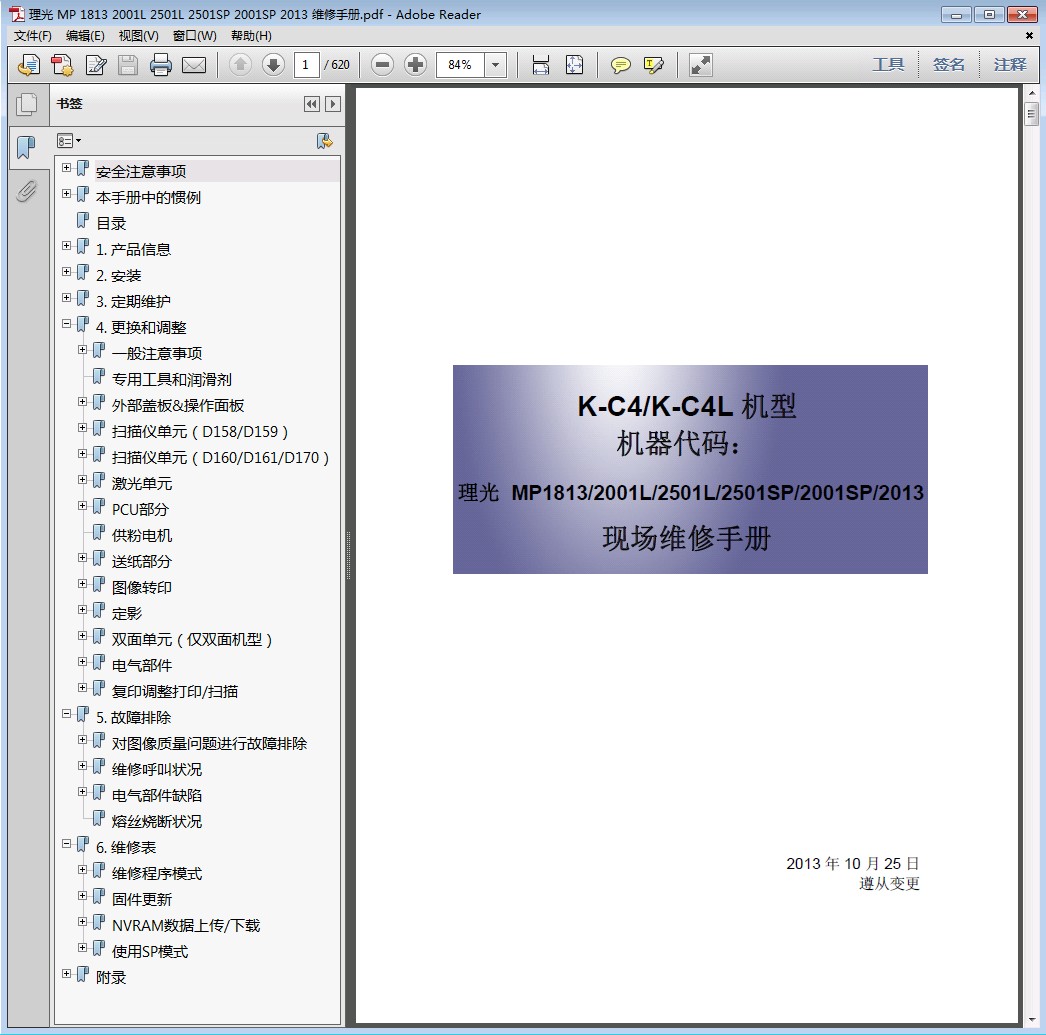The image size is (1046, 1035).
Task: Open bookmark options dropdown menu
Action: 69,141
